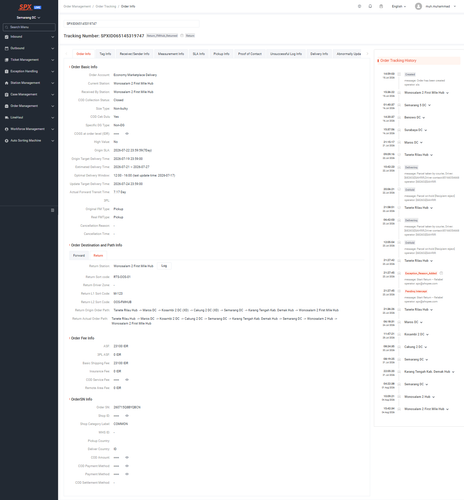Open the Proof of Contact tab

[x=250, y=54]
